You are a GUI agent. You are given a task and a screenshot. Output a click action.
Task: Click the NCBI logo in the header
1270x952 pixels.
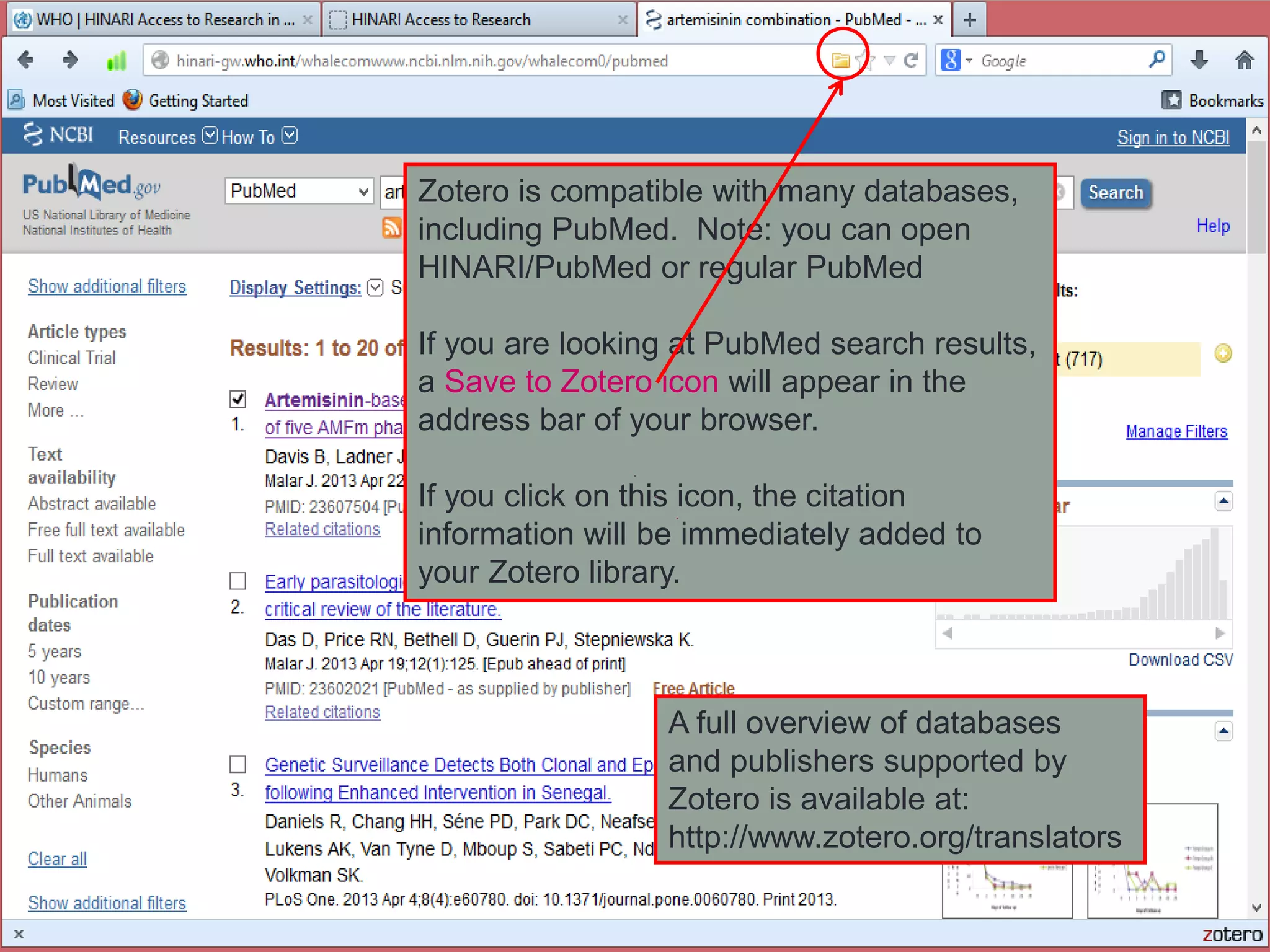point(58,134)
